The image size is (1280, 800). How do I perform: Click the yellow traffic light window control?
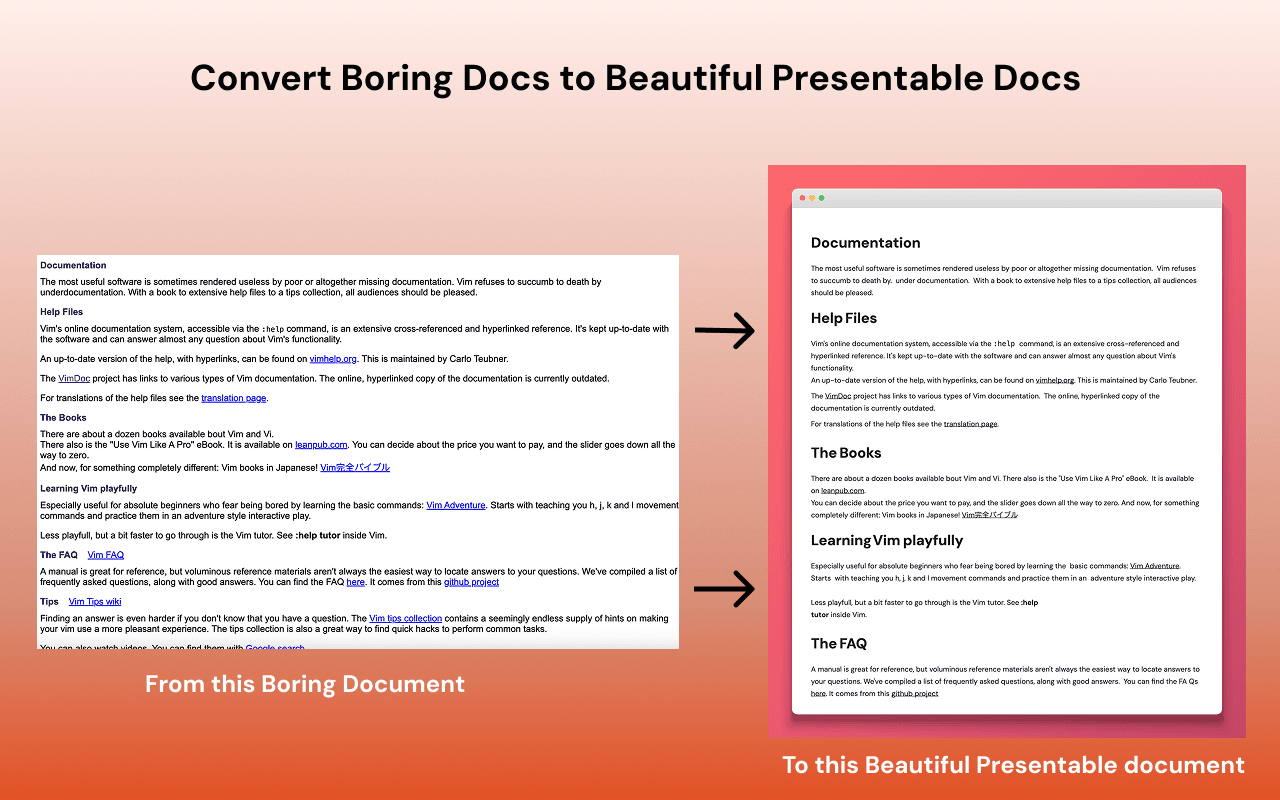click(812, 198)
